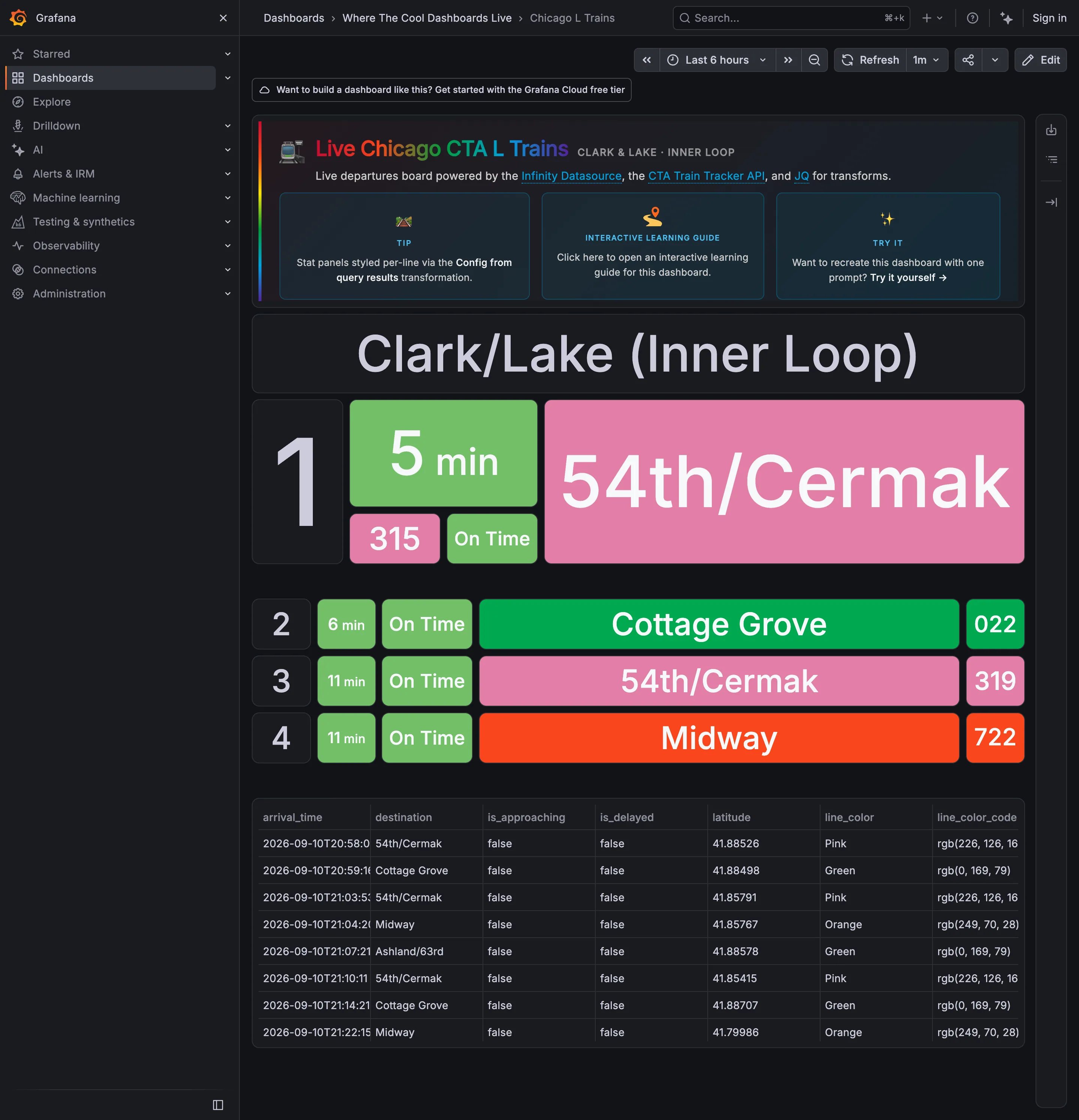
Task: Click the Refresh button
Action: 870,60
